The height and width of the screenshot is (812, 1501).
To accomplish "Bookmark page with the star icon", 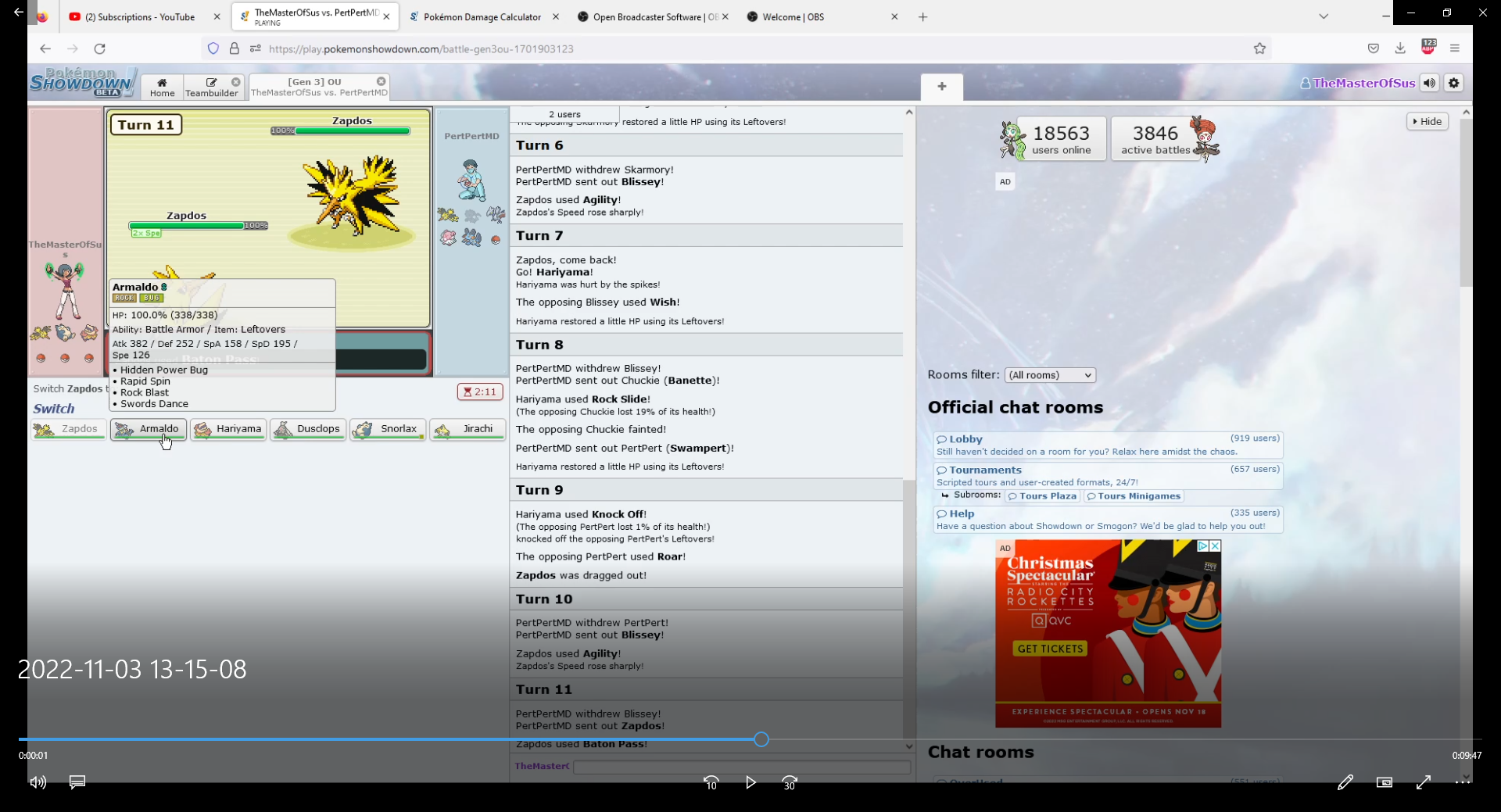I will coord(1259,48).
